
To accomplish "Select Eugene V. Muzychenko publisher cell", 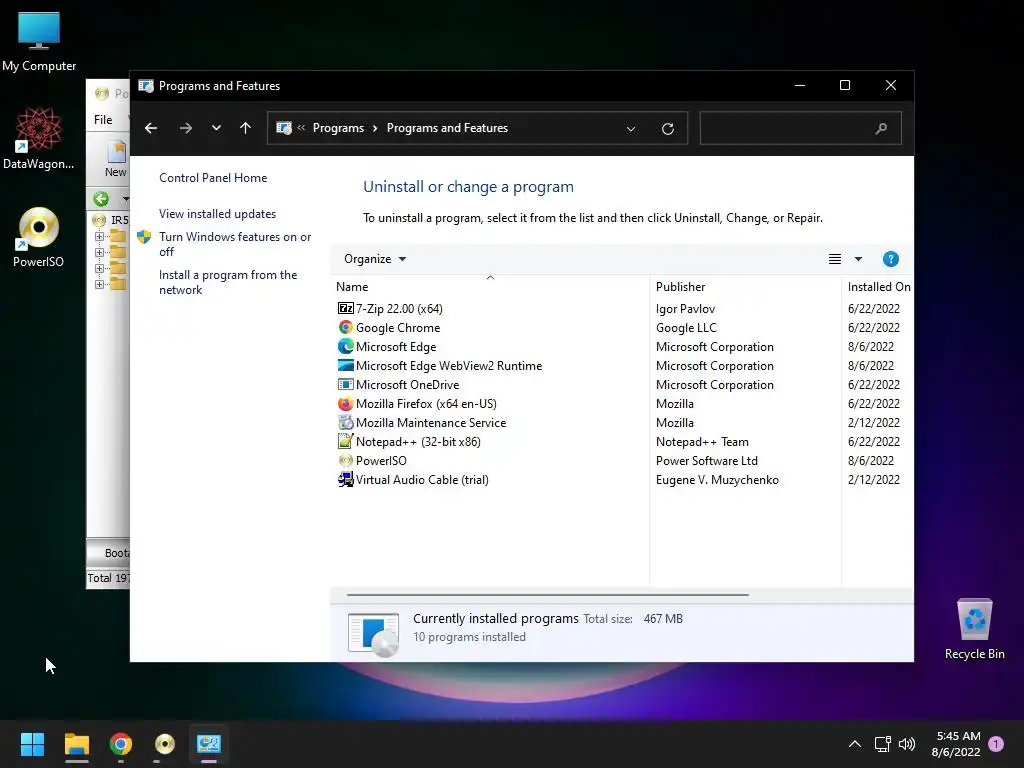I will pos(717,479).
